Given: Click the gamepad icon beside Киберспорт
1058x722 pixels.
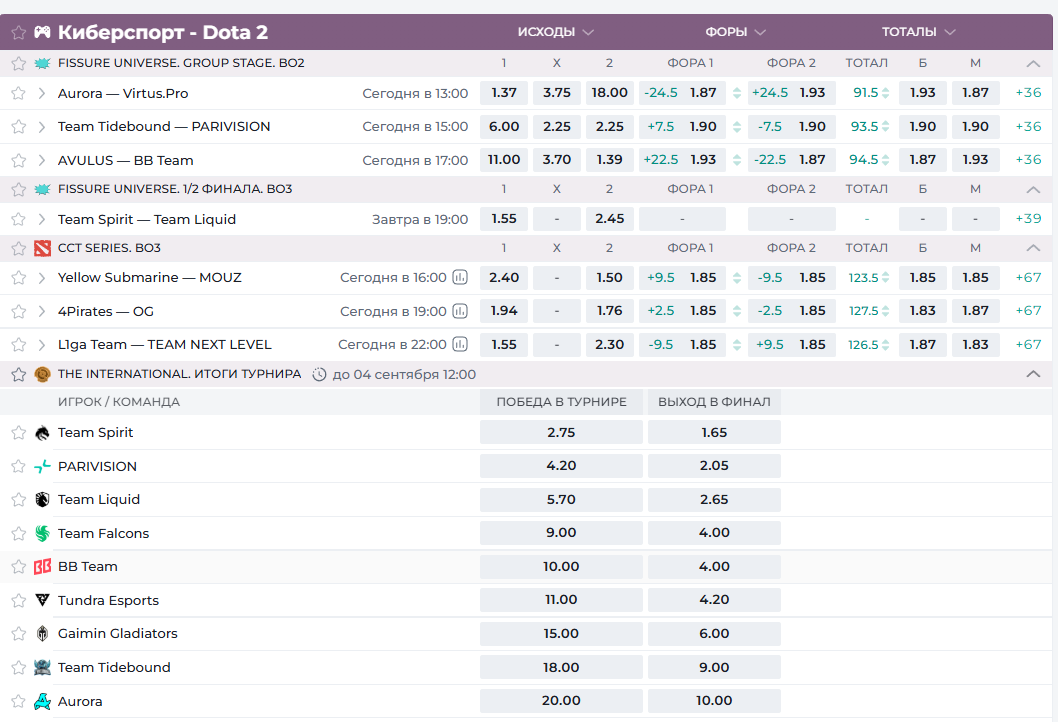Looking at the screenshot, I should [43, 32].
